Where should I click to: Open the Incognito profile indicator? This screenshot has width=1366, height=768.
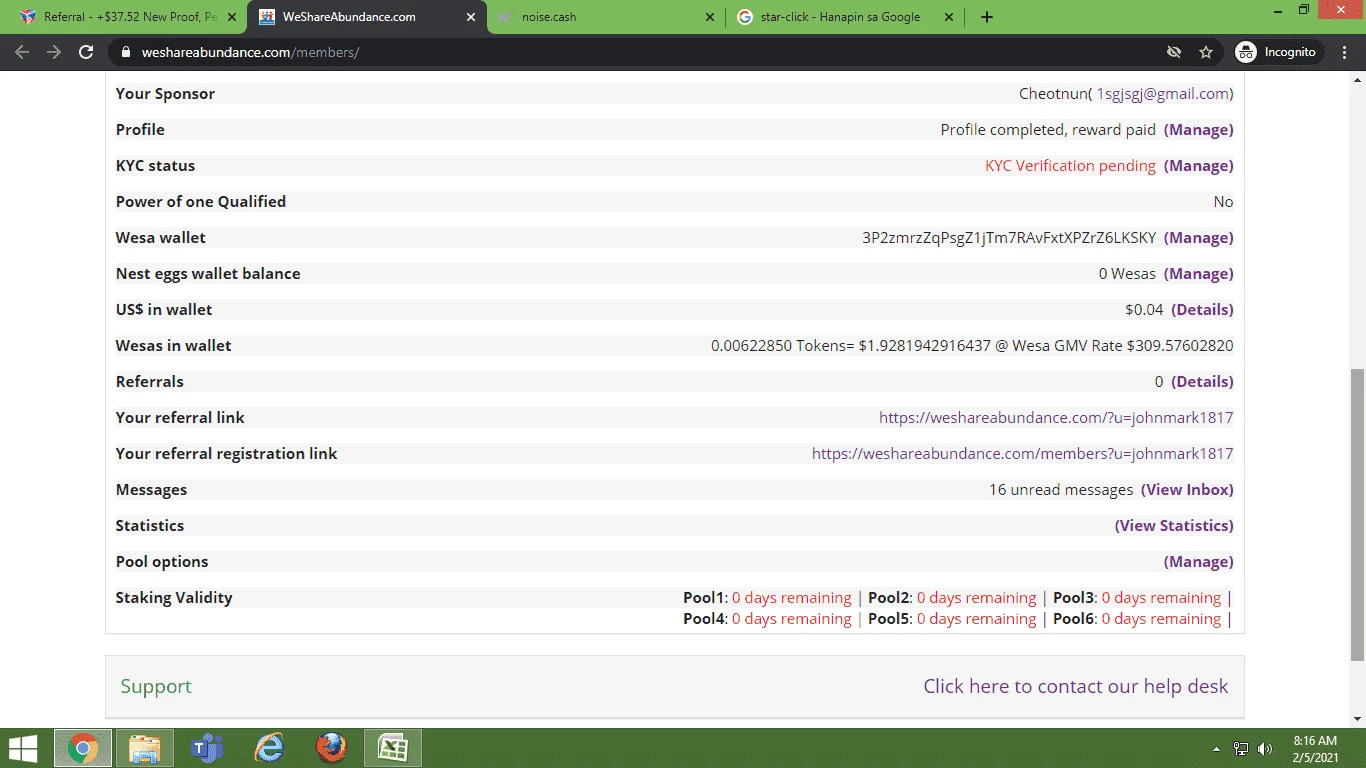click(x=1278, y=52)
